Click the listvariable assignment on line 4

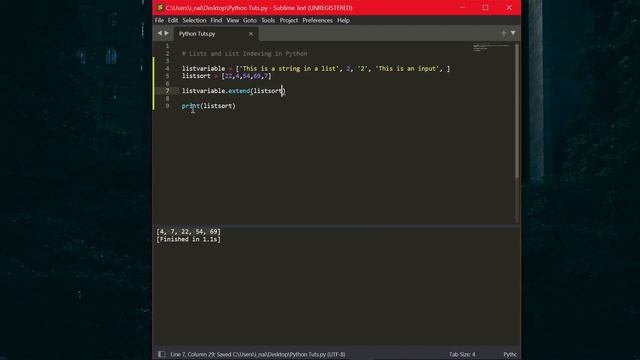[316, 69]
